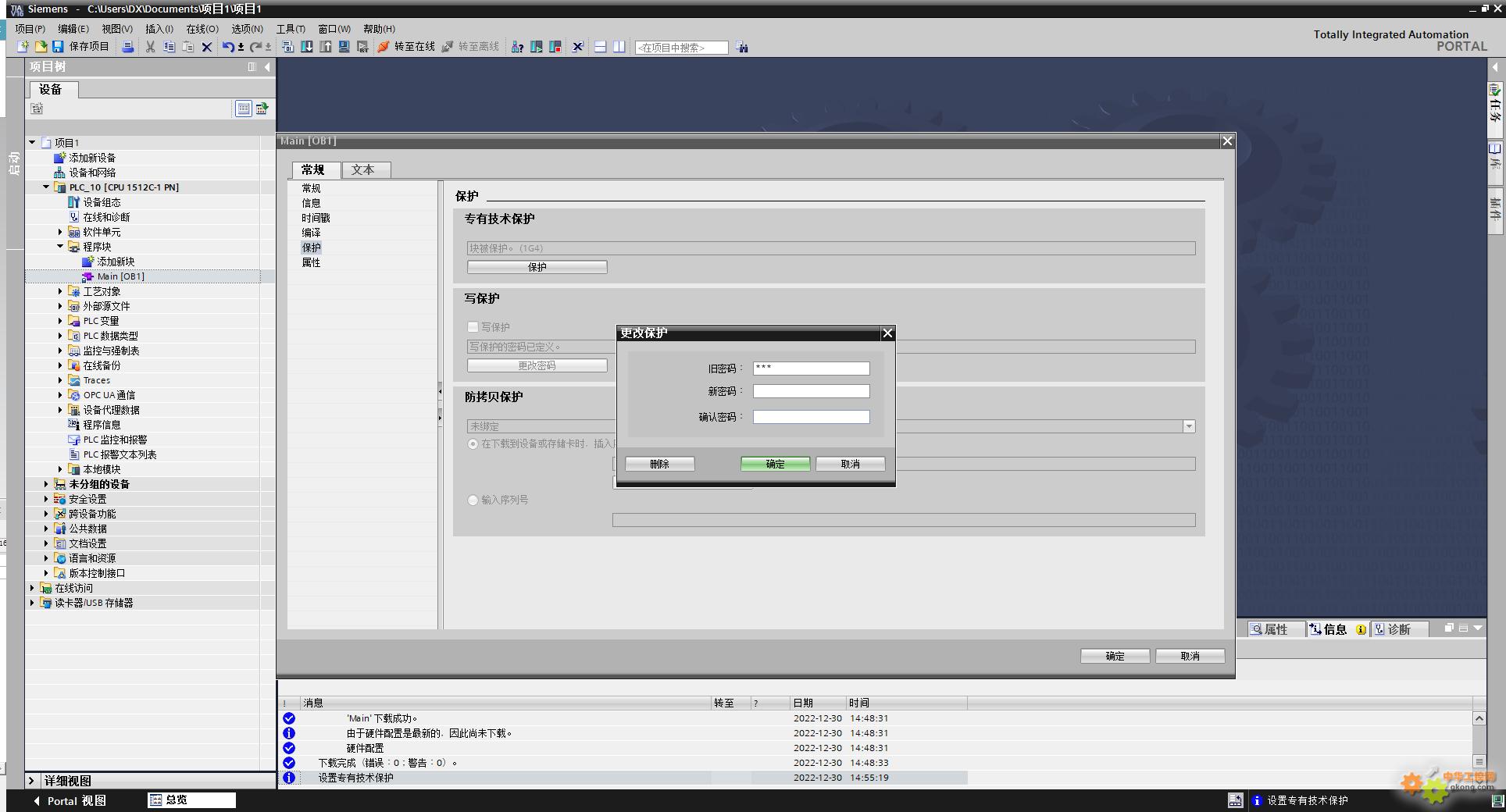Click the open project toolbar icon
Image resolution: width=1506 pixels, height=812 pixels.
(x=41, y=47)
